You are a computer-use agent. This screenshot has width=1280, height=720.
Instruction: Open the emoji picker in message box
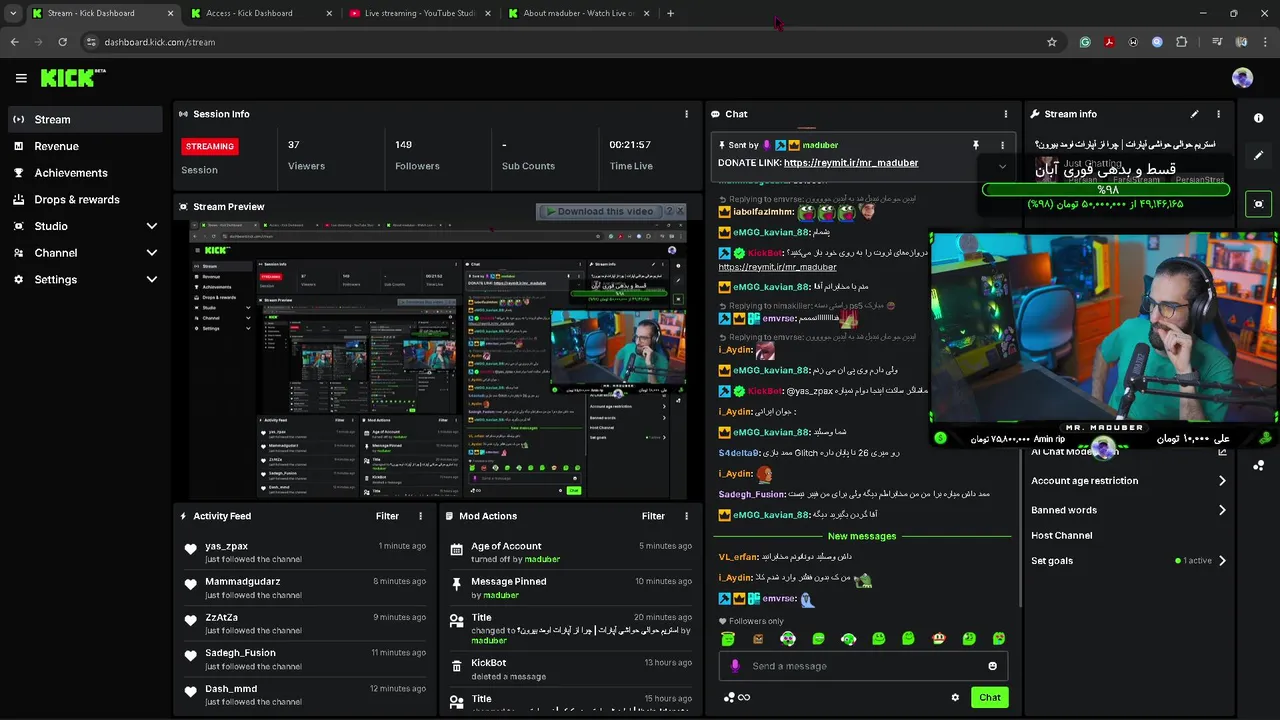tap(992, 666)
